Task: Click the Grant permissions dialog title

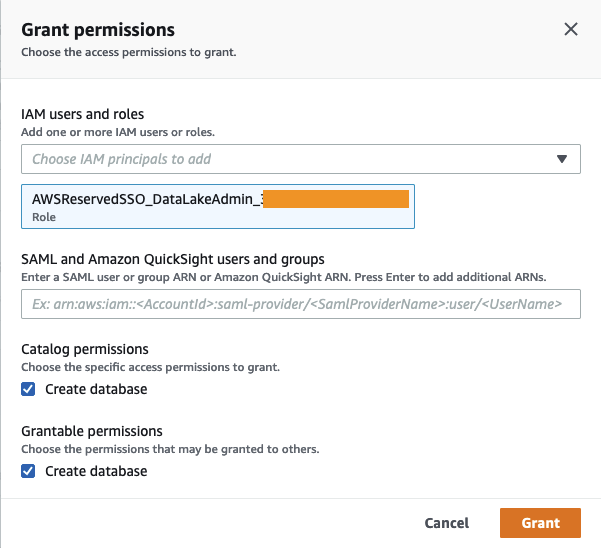Action: [98, 30]
